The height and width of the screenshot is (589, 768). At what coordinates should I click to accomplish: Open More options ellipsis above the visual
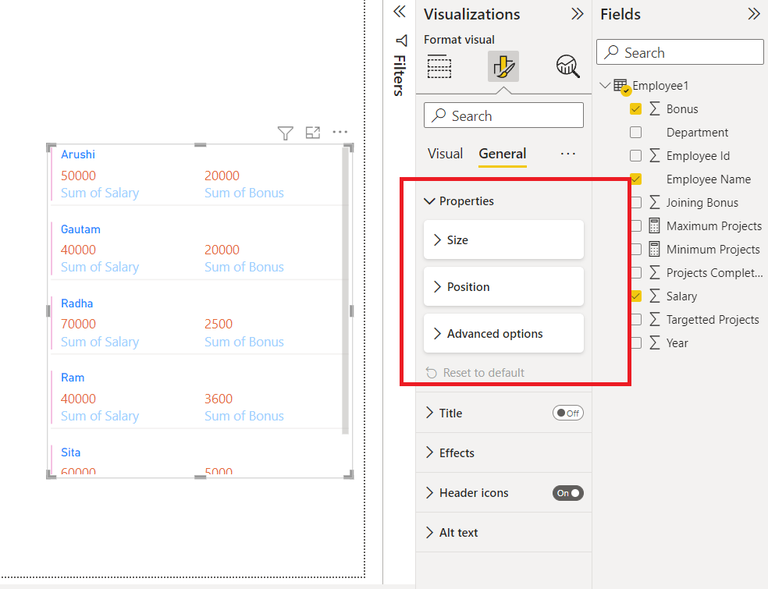point(340,132)
